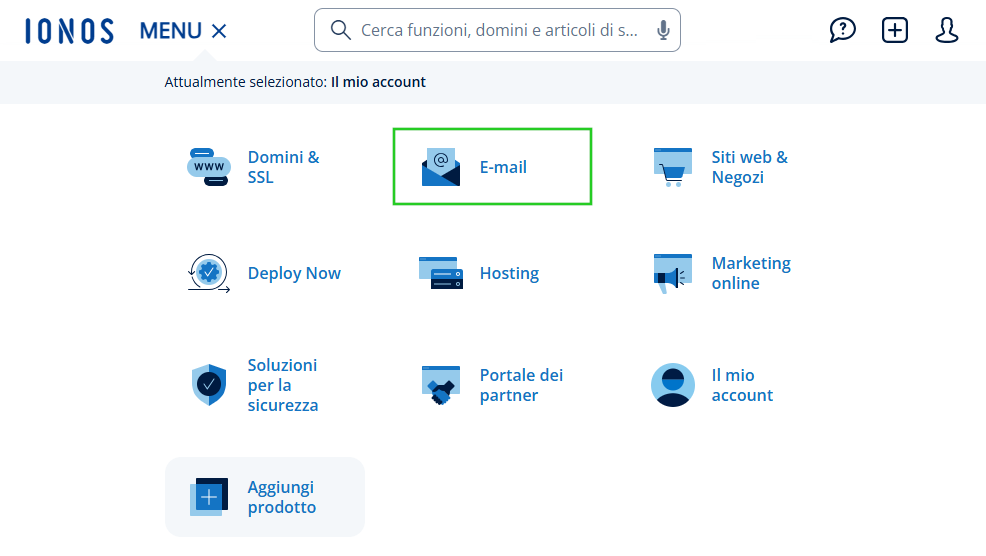Click the IONOS logo
The width and height of the screenshot is (986, 556).
[69, 31]
